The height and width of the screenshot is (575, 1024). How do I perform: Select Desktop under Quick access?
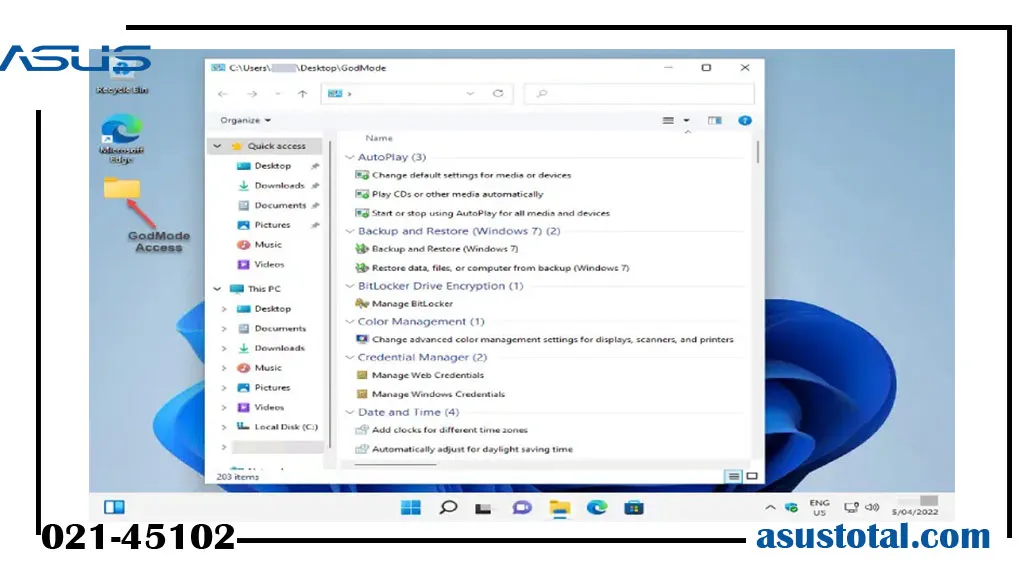pyautogui.click(x=272, y=166)
